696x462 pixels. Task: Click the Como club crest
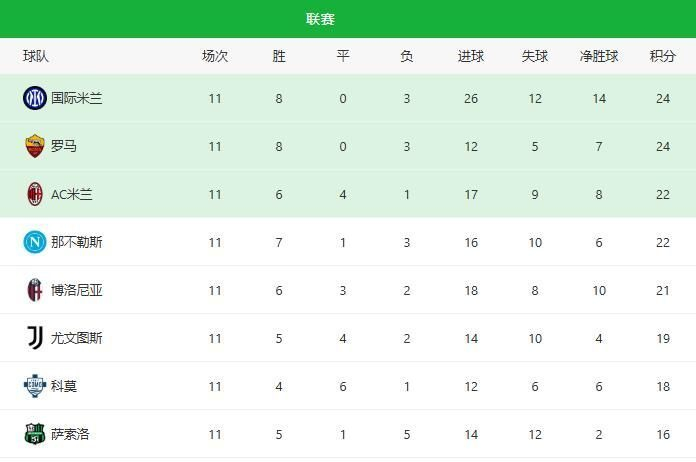(35, 386)
